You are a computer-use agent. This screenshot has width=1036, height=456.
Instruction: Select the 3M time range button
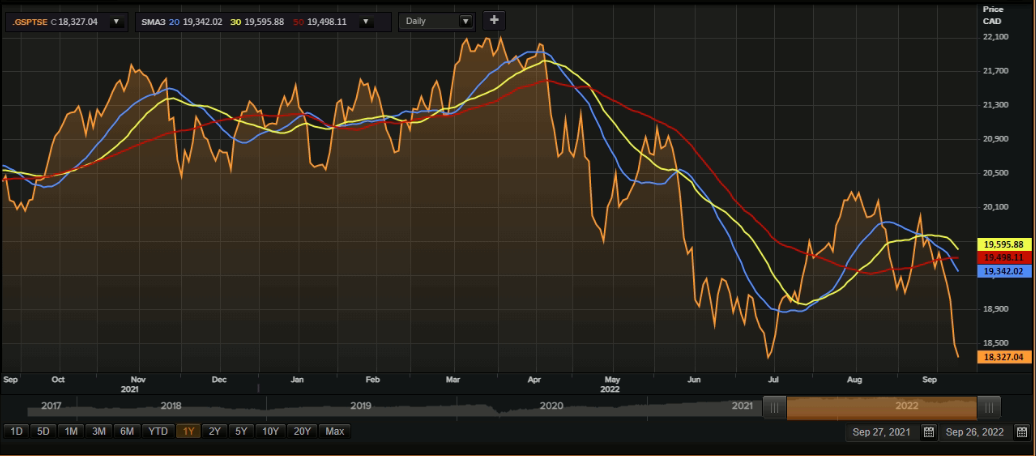(x=98, y=432)
